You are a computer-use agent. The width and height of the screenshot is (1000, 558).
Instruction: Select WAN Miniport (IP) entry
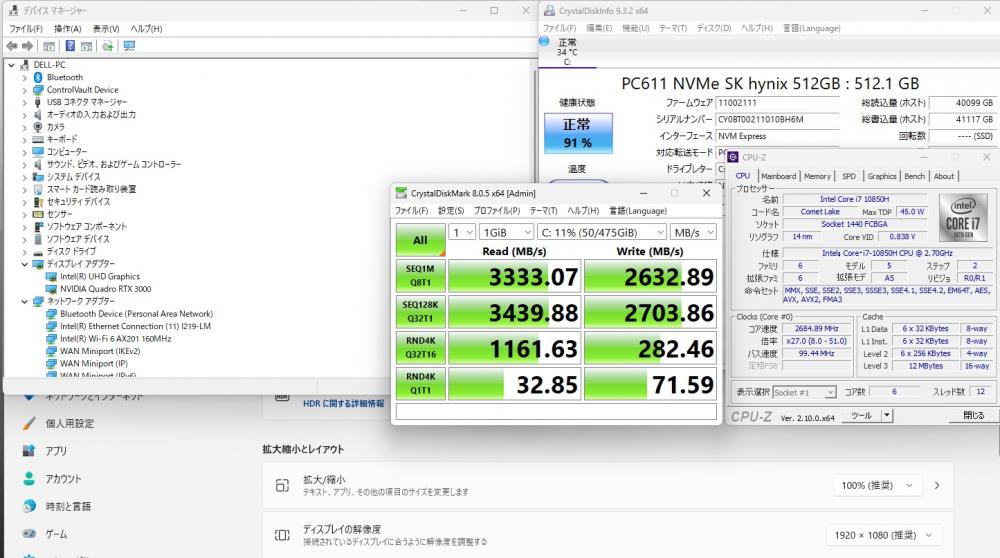pos(94,363)
